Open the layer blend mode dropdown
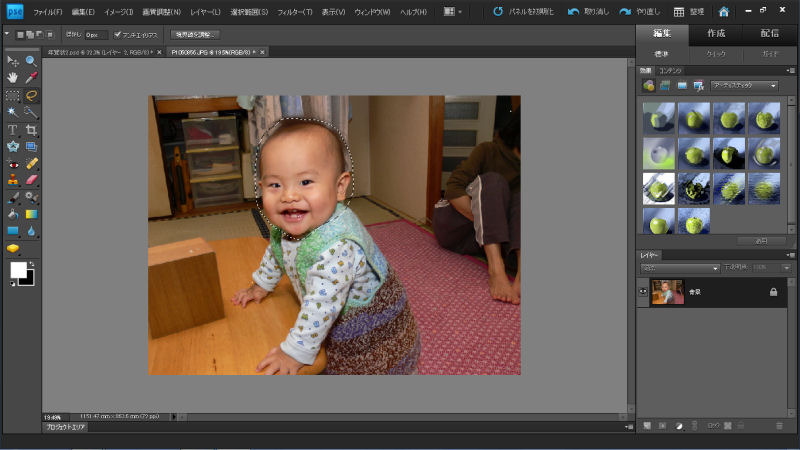The width and height of the screenshot is (800, 450). pos(682,268)
